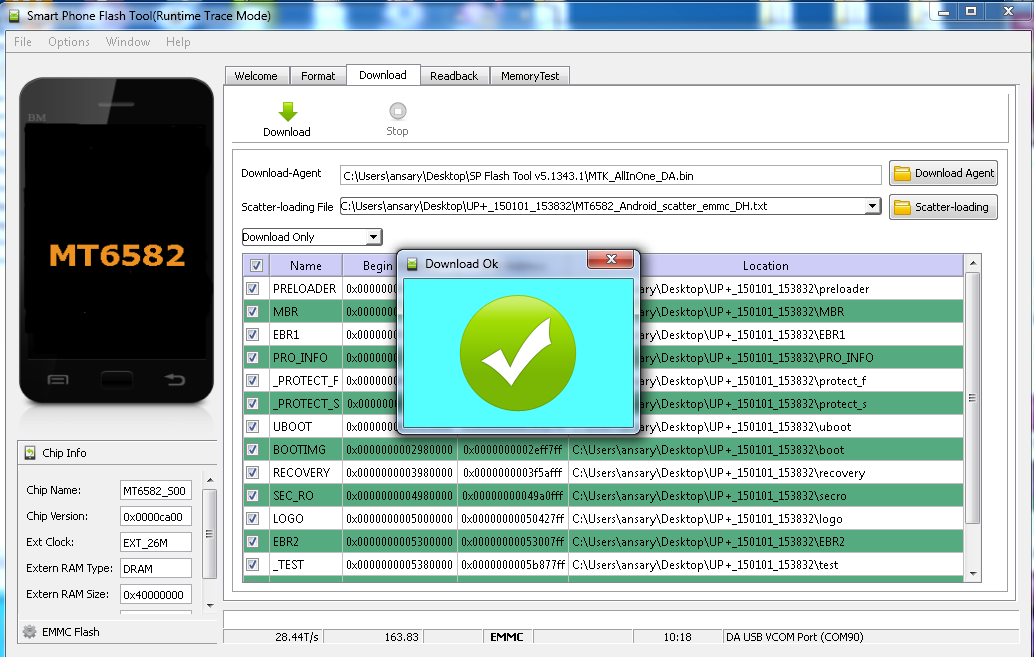Click the Chip Info panel icon
1034x657 pixels.
30,453
